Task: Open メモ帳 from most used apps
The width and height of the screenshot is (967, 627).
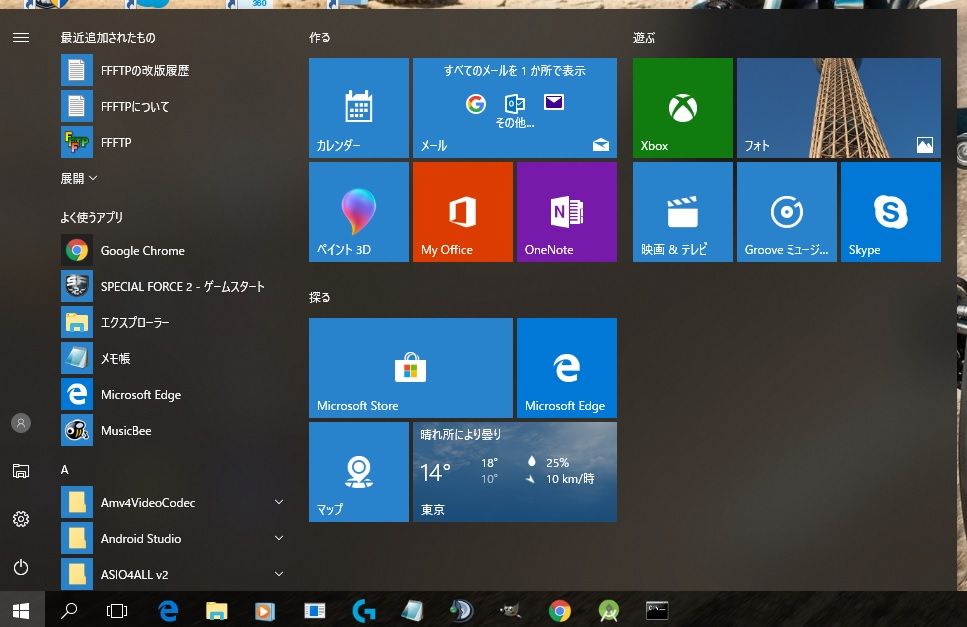Action: 173,358
